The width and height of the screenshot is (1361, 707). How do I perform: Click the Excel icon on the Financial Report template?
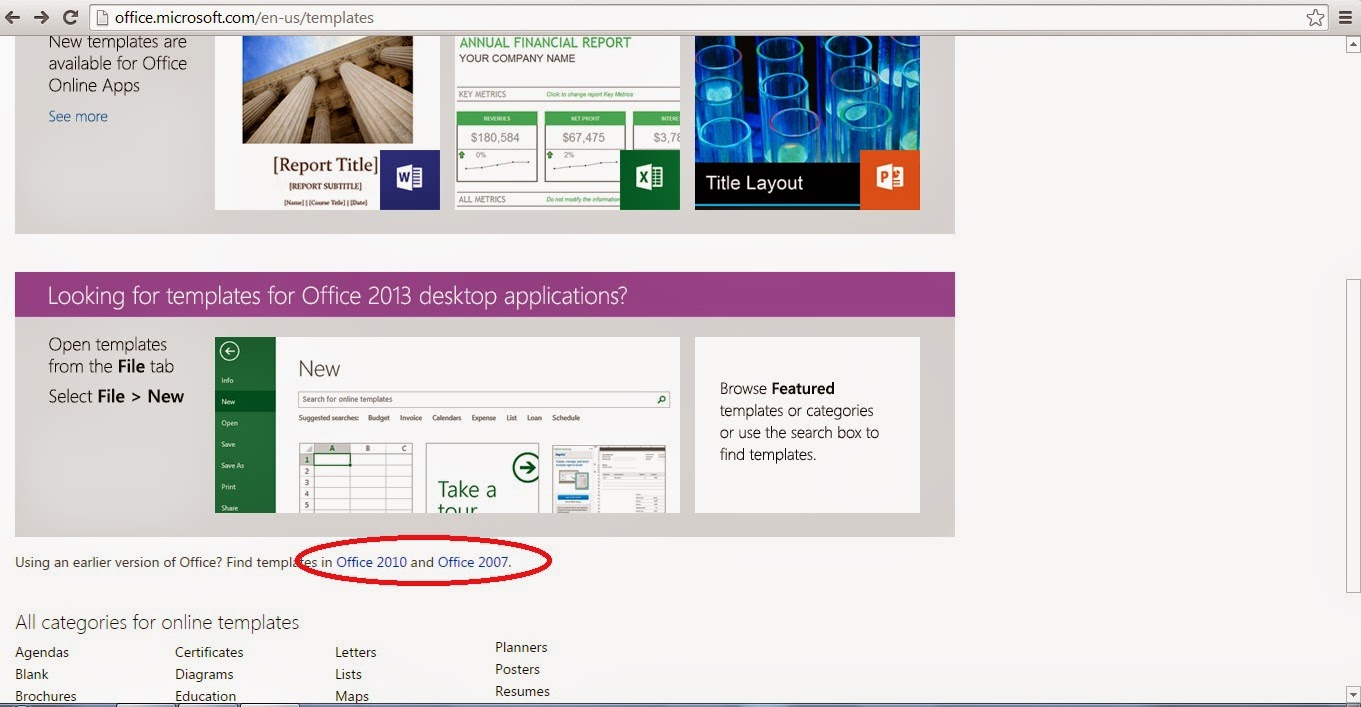pyautogui.click(x=649, y=179)
